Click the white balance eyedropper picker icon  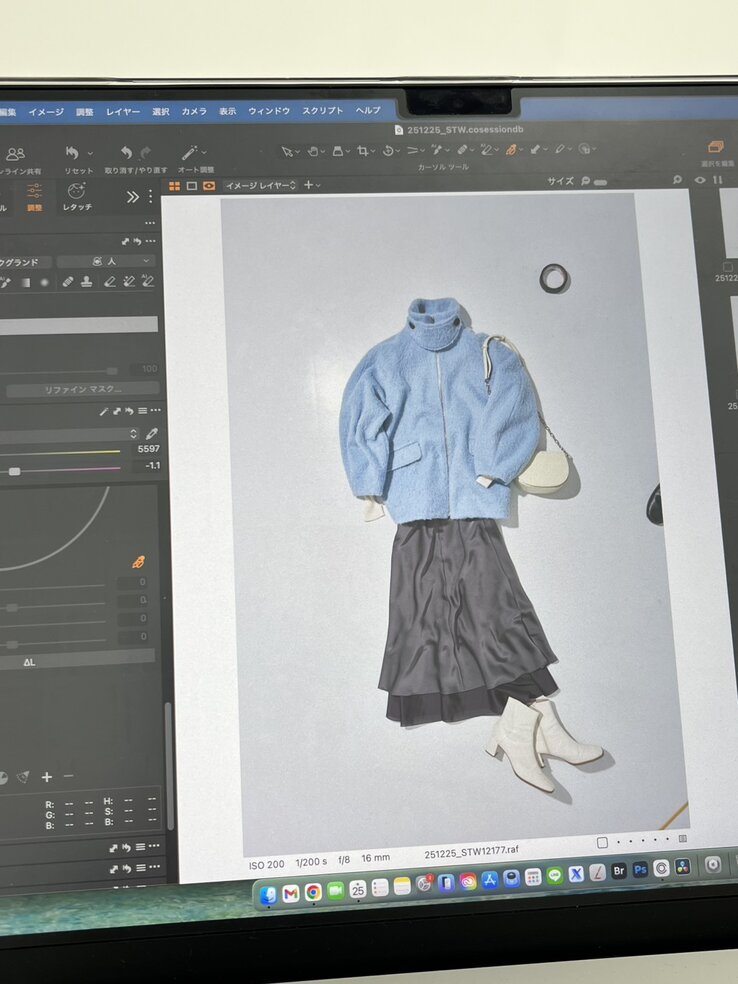[x=151, y=434]
